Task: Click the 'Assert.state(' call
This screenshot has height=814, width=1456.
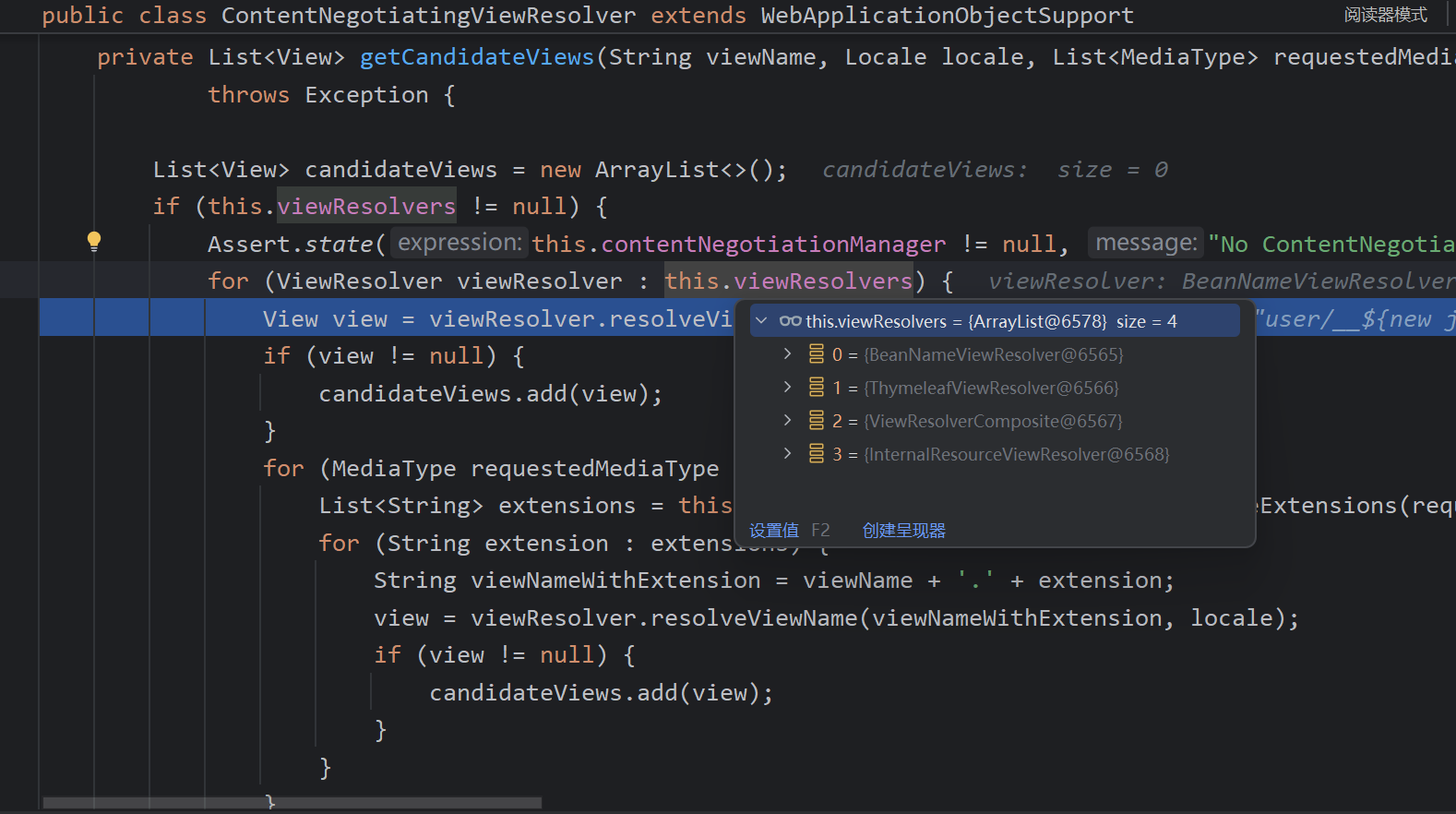Action: [296, 245]
